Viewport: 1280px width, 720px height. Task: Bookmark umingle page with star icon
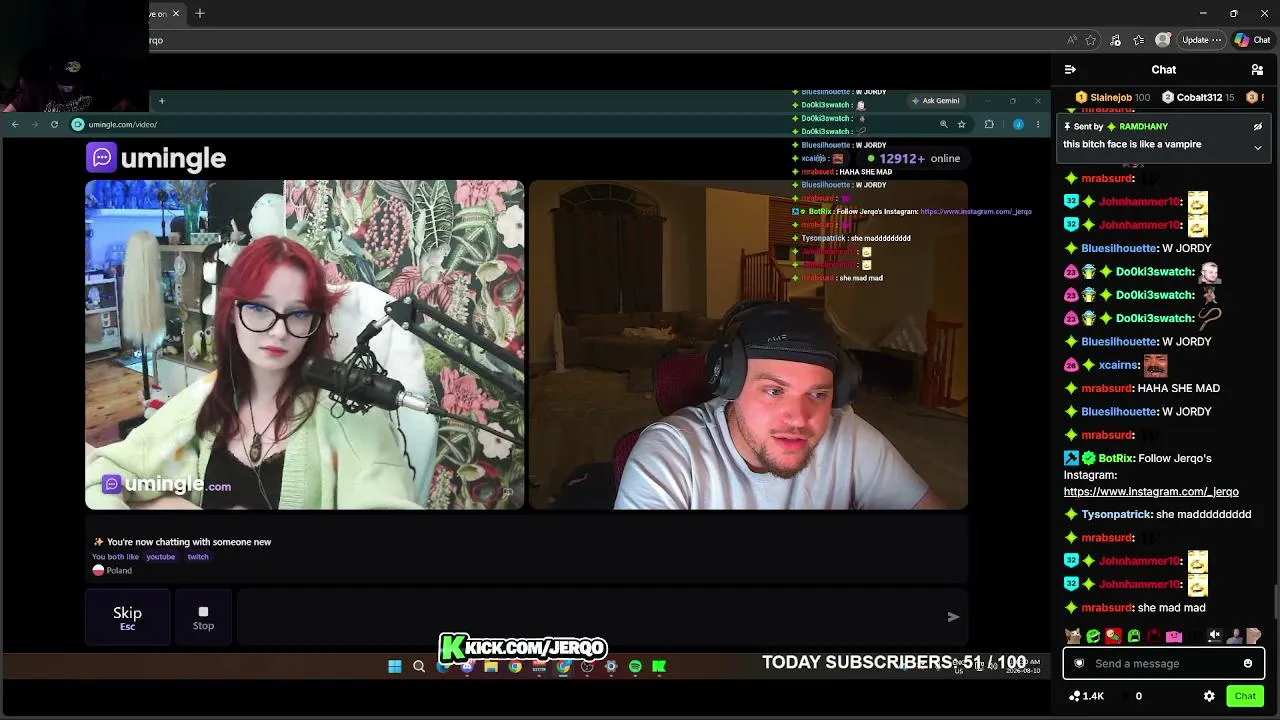coord(962,124)
